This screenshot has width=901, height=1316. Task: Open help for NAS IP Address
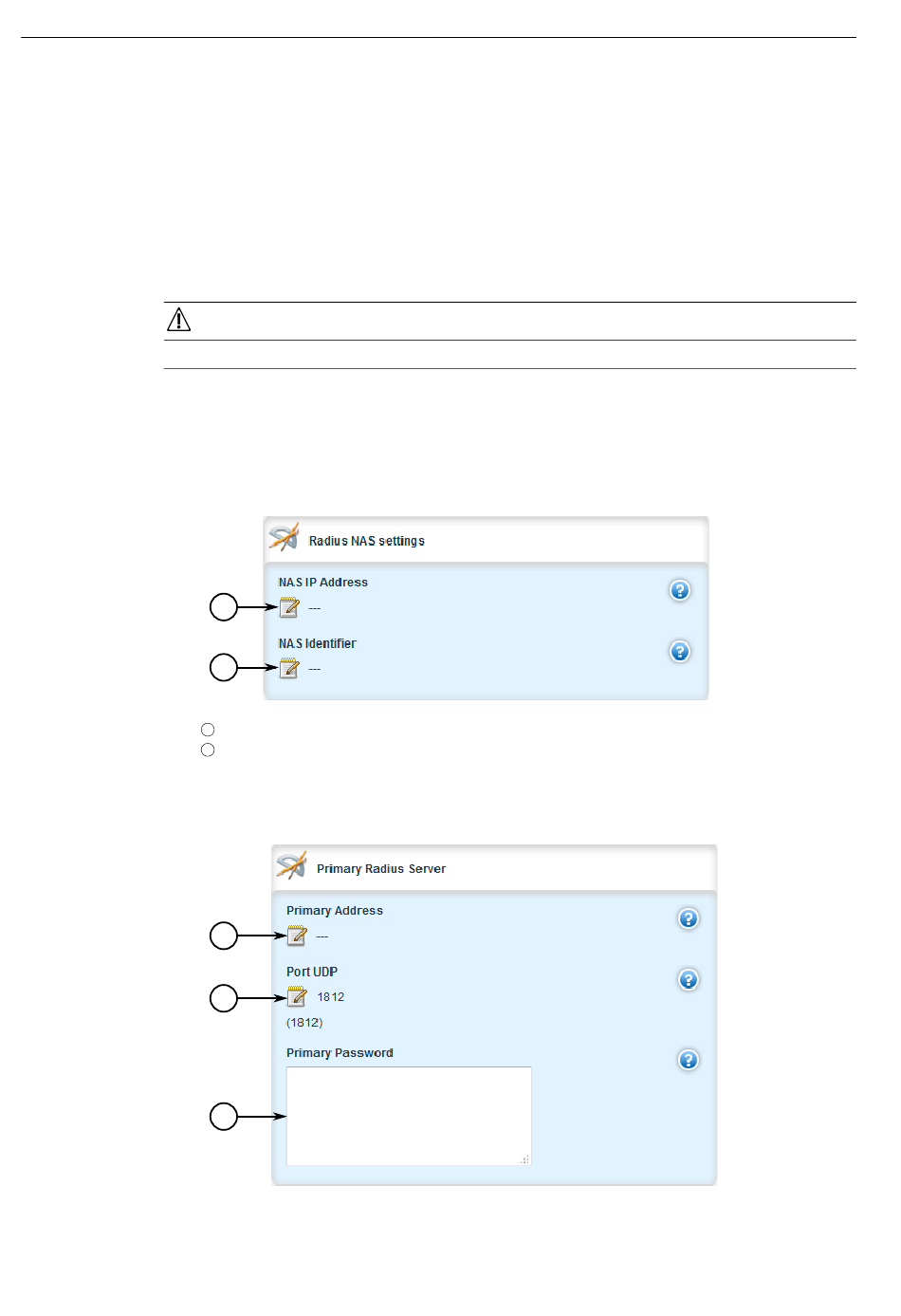coord(680,590)
